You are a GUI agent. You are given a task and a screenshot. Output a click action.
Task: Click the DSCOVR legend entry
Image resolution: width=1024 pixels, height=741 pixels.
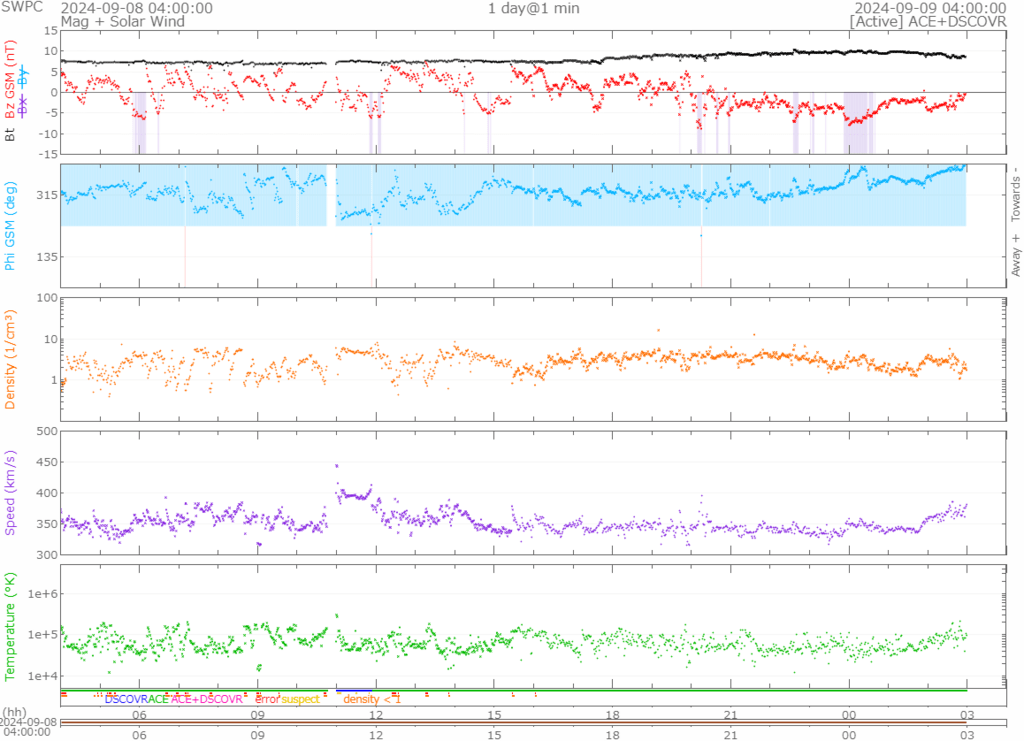125,699
